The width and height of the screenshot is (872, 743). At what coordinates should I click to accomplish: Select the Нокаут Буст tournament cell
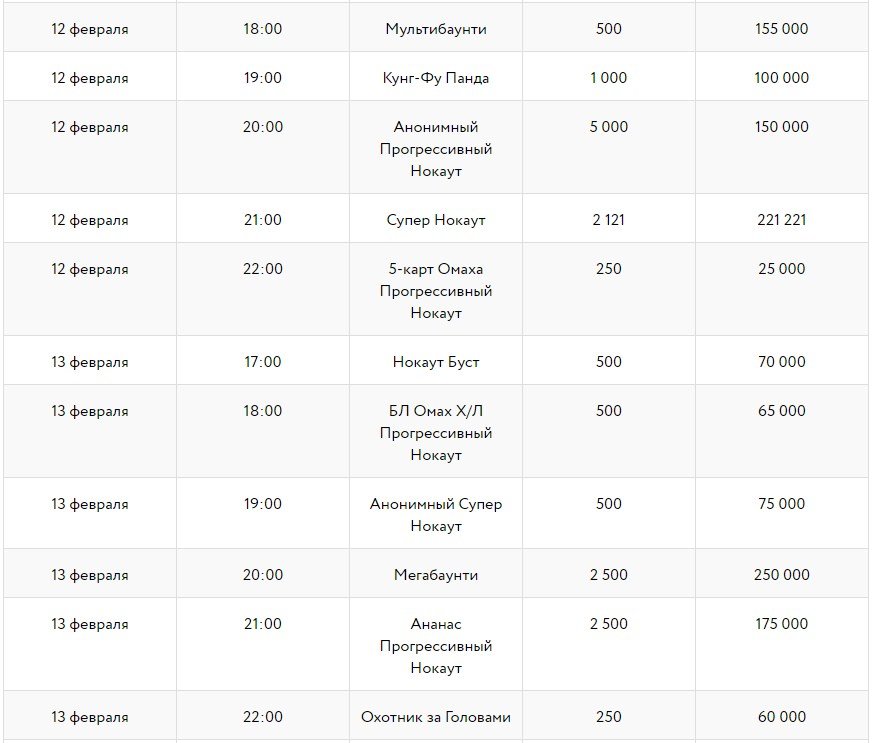coord(436,362)
